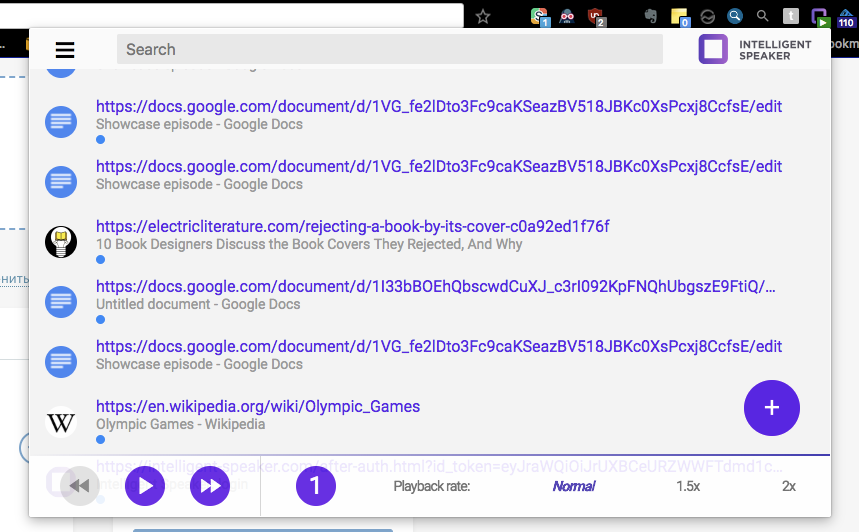Viewport: 859px width, 532px height.
Task: Rewind with the gray back button
Action: [x=80, y=485]
